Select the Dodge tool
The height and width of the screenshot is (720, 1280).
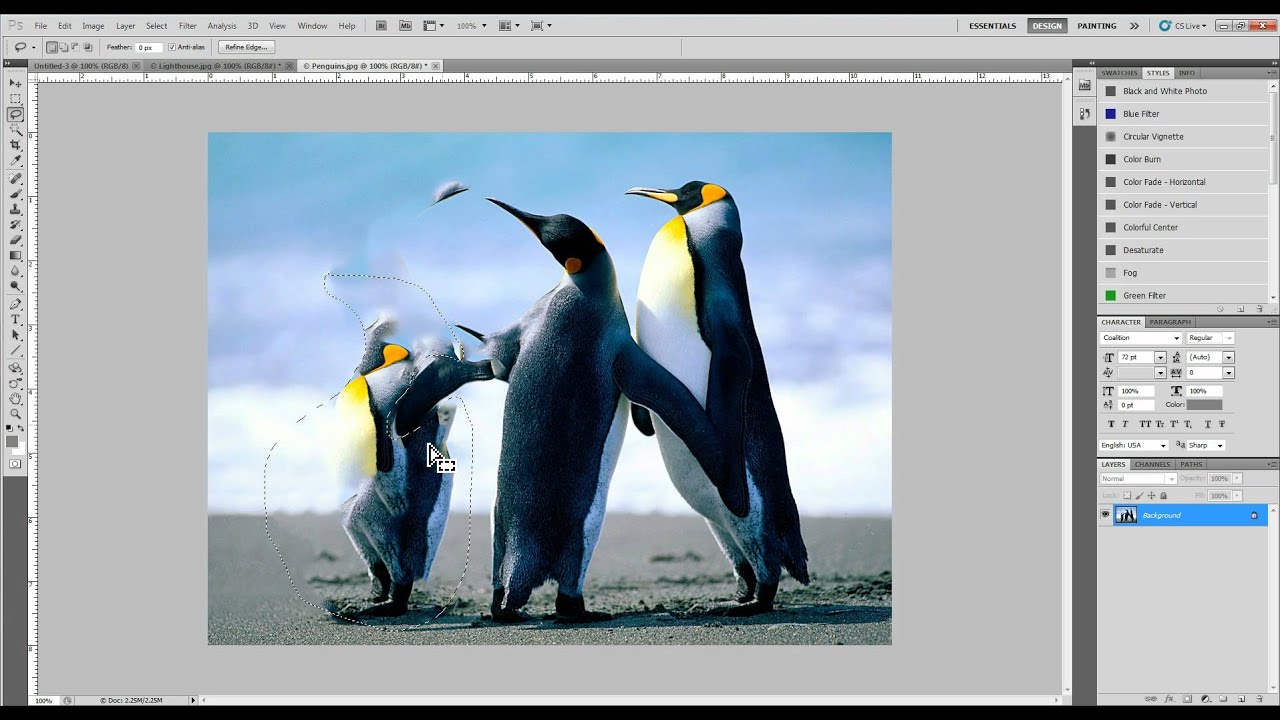15,286
